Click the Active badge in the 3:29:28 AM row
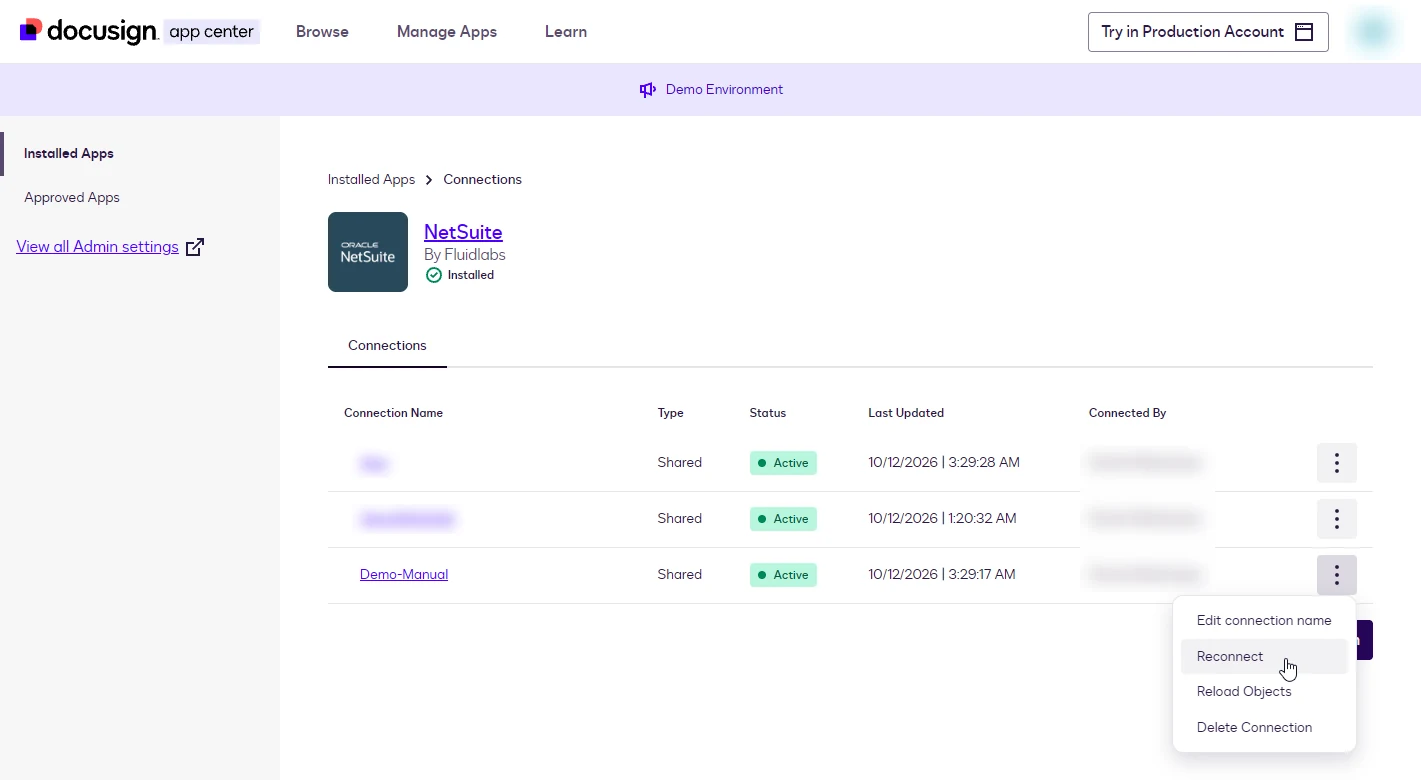Viewport: 1421px width, 780px height. point(783,463)
